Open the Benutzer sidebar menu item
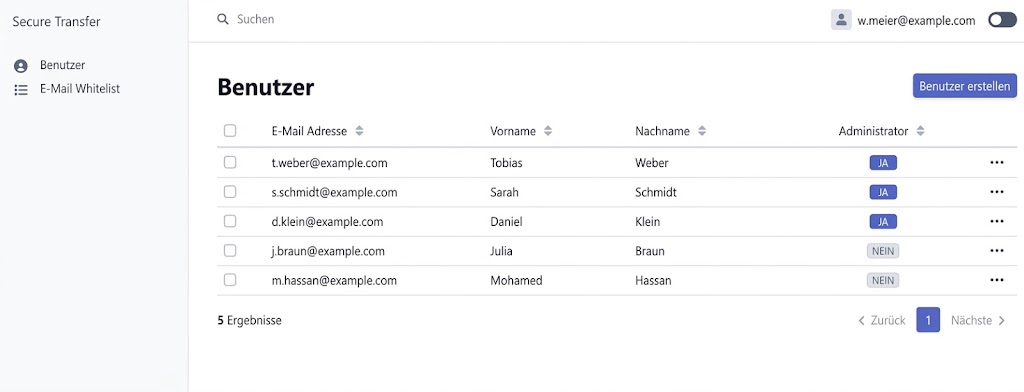This screenshot has width=1024, height=392. (63, 65)
